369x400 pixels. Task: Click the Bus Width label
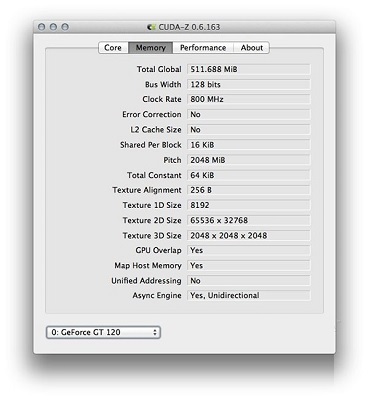coord(163,84)
